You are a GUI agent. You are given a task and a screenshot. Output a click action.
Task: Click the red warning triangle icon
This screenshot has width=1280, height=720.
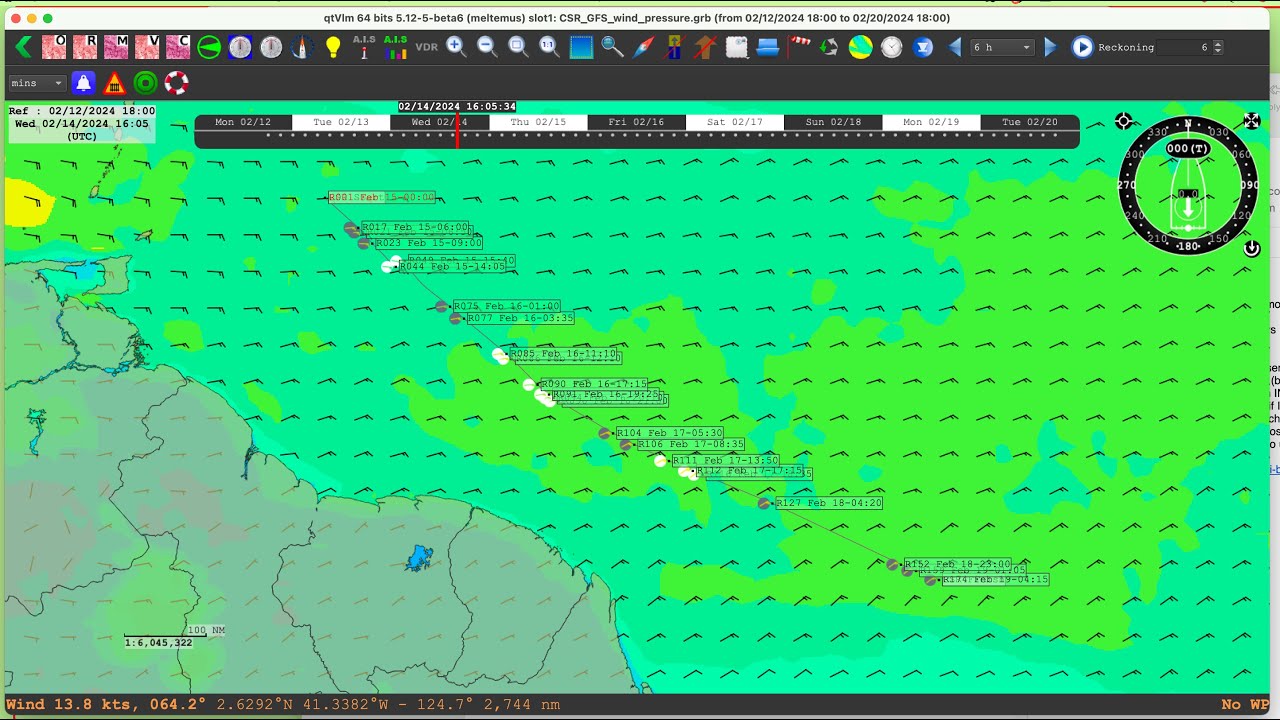pos(115,83)
